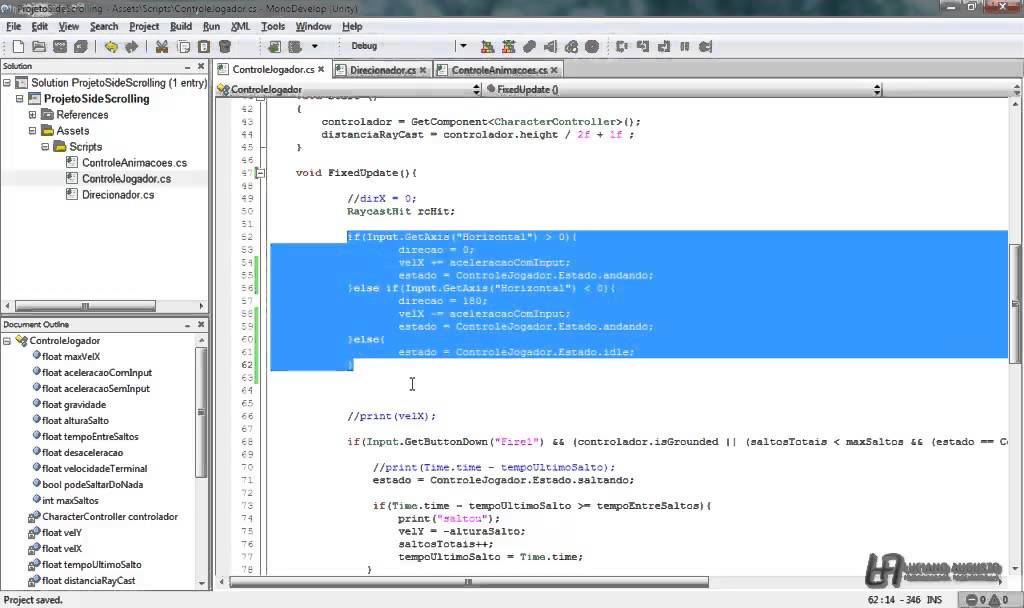Select bool podeSaltarDoNada in outline
Viewport: 1024px width, 608px height.
click(x=92, y=485)
